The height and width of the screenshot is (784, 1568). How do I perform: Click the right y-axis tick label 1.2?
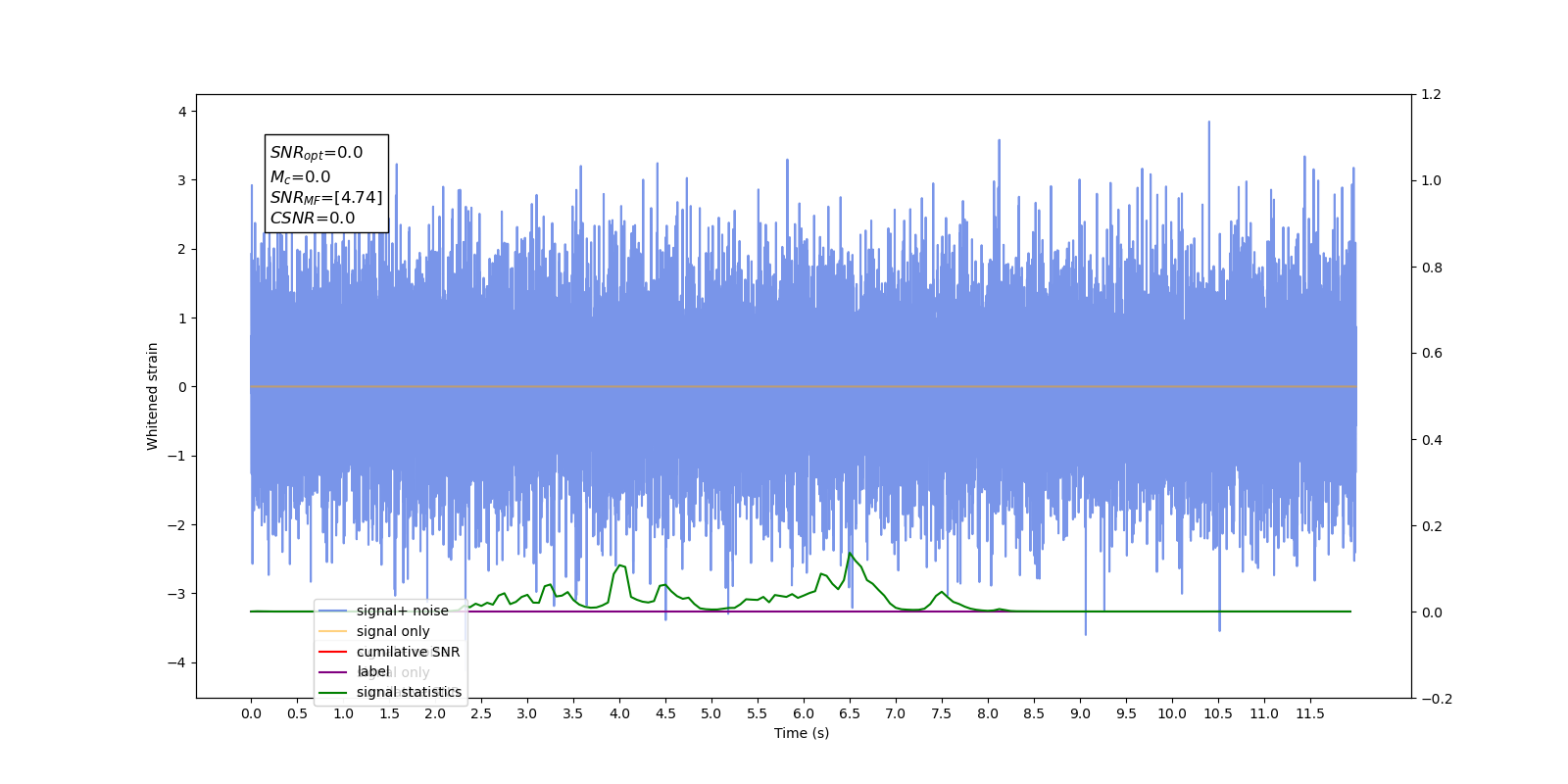pyautogui.click(x=1432, y=94)
